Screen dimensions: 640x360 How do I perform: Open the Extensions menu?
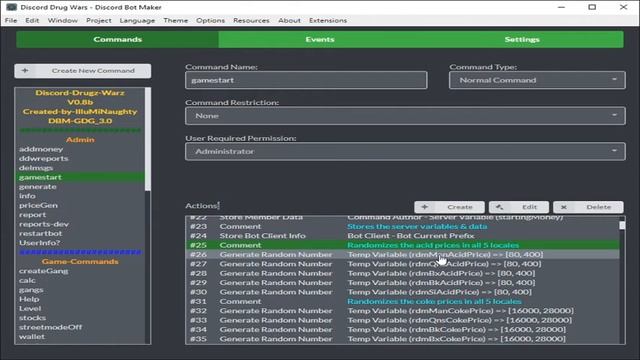pos(328,20)
